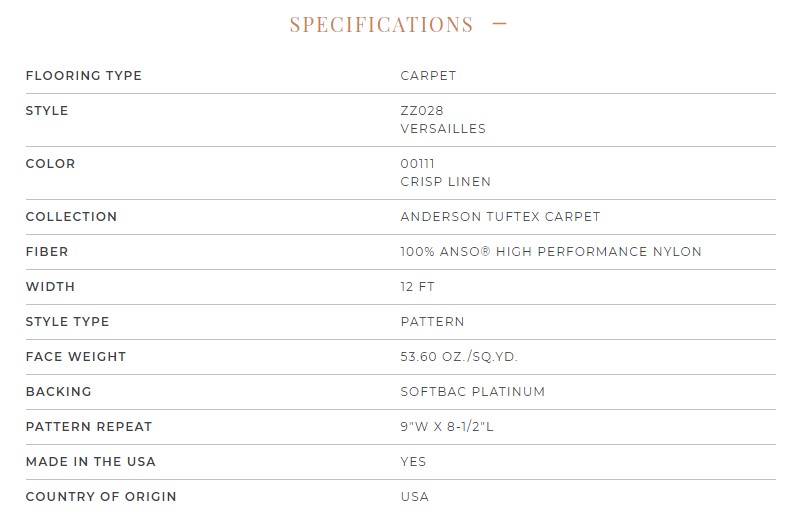Screen dimensions: 799x525
Task: Click the 12 FT width value
Action: tap(417, 287)
